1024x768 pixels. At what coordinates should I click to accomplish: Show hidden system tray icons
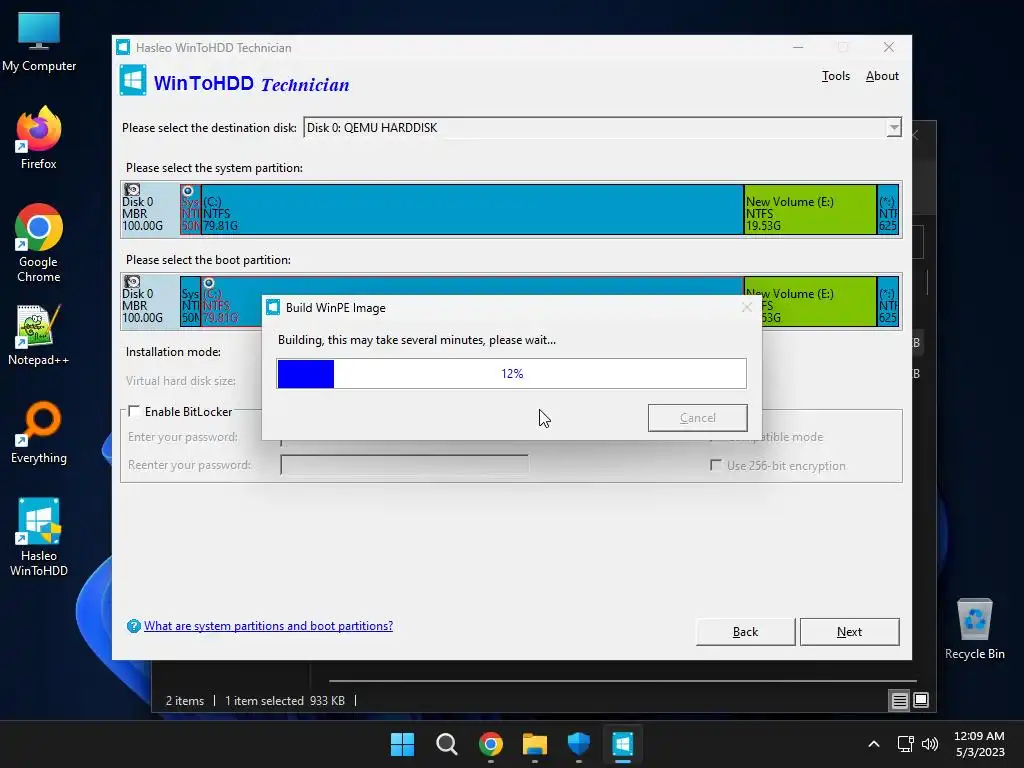874,744
